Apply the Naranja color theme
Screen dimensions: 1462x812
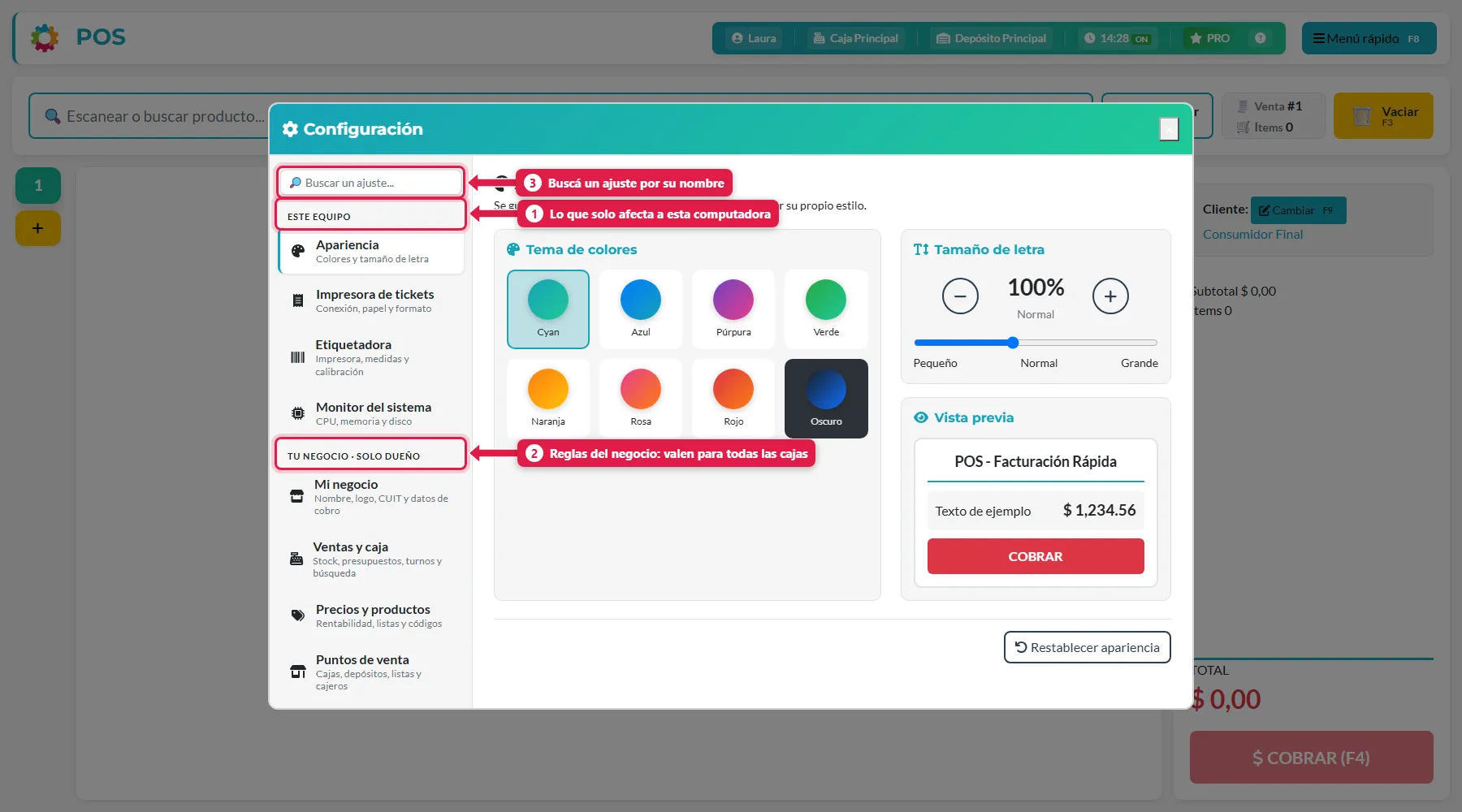(548, 399)
